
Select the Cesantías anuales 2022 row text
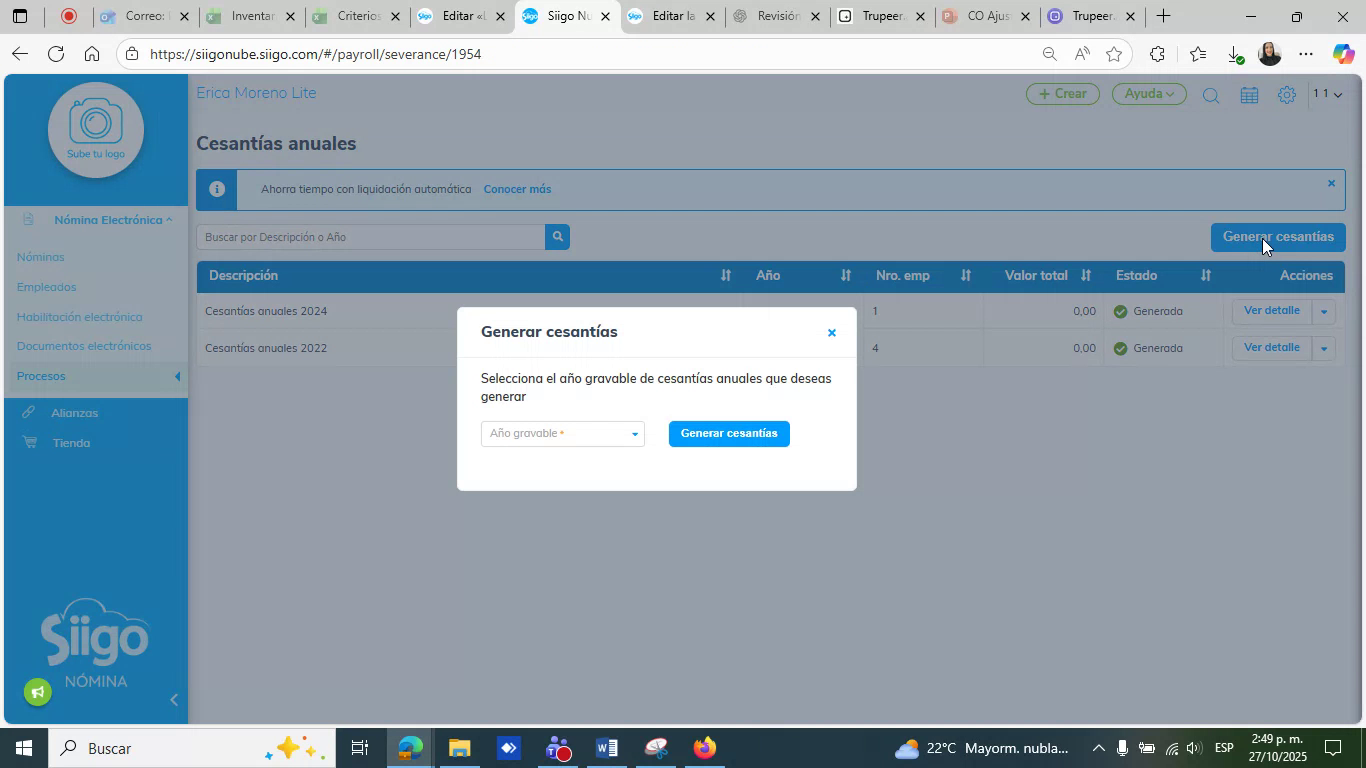click(x=266, y=348)
